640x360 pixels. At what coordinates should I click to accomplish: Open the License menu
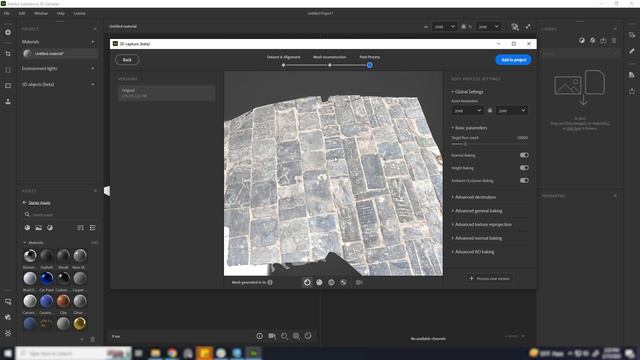pos(80,13)
